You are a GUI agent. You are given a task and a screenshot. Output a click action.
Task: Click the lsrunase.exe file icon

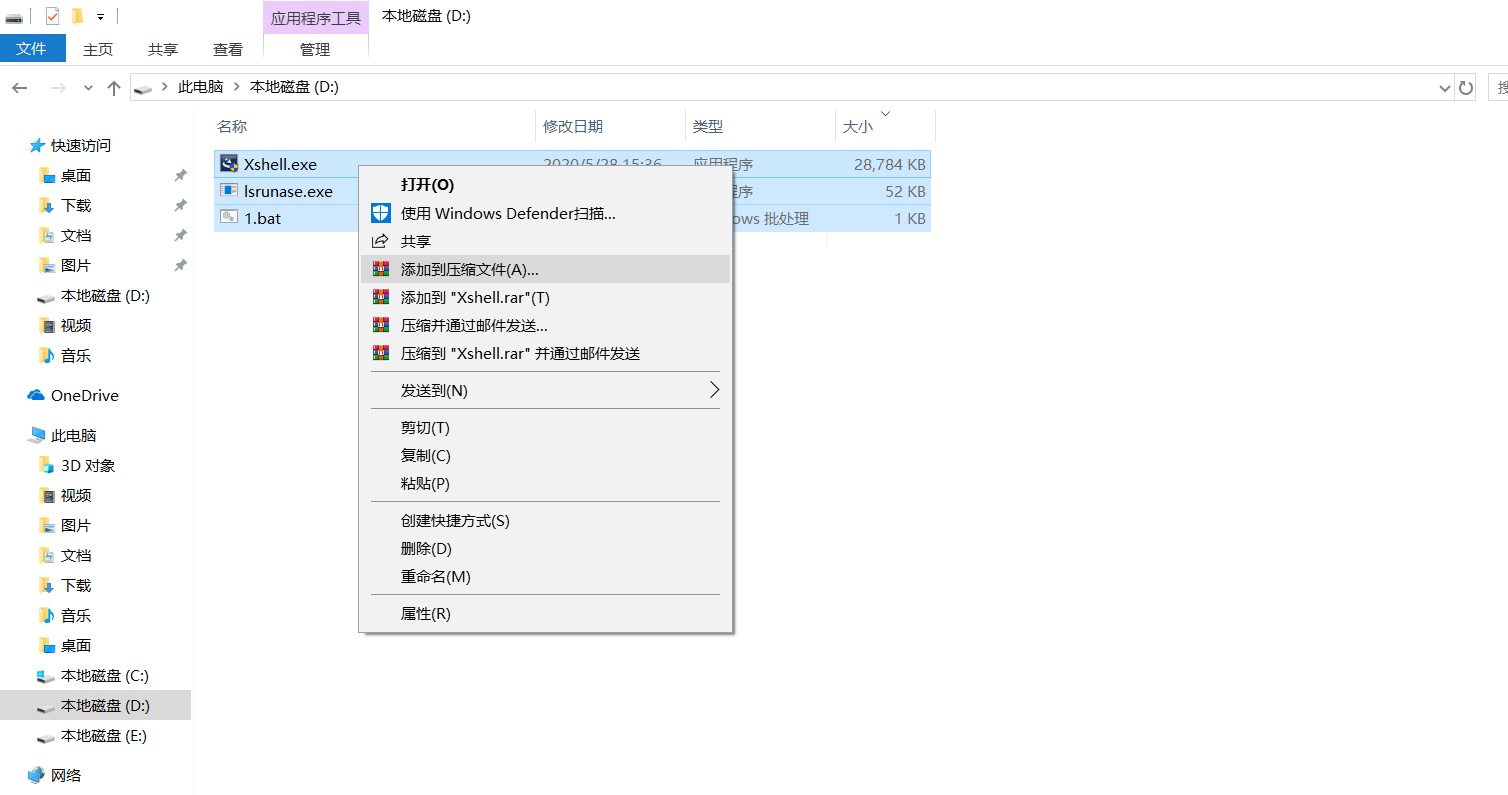[x=229, y=190]
